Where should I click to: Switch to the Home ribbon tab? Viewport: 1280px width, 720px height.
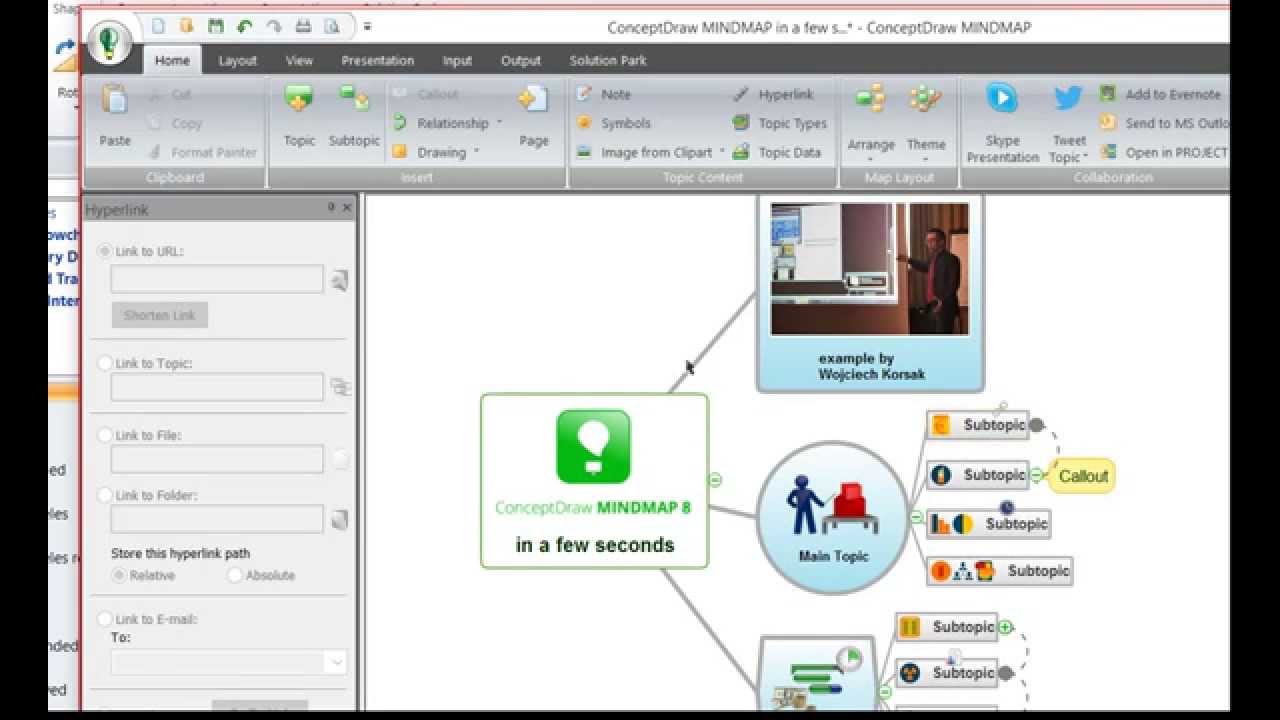(172, 60)
